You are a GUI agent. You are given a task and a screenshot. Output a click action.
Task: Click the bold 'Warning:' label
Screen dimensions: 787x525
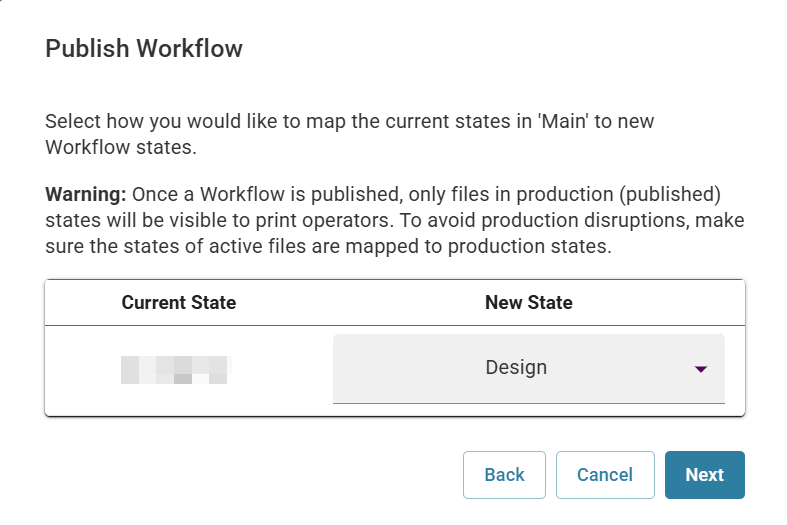coord(86,194)
